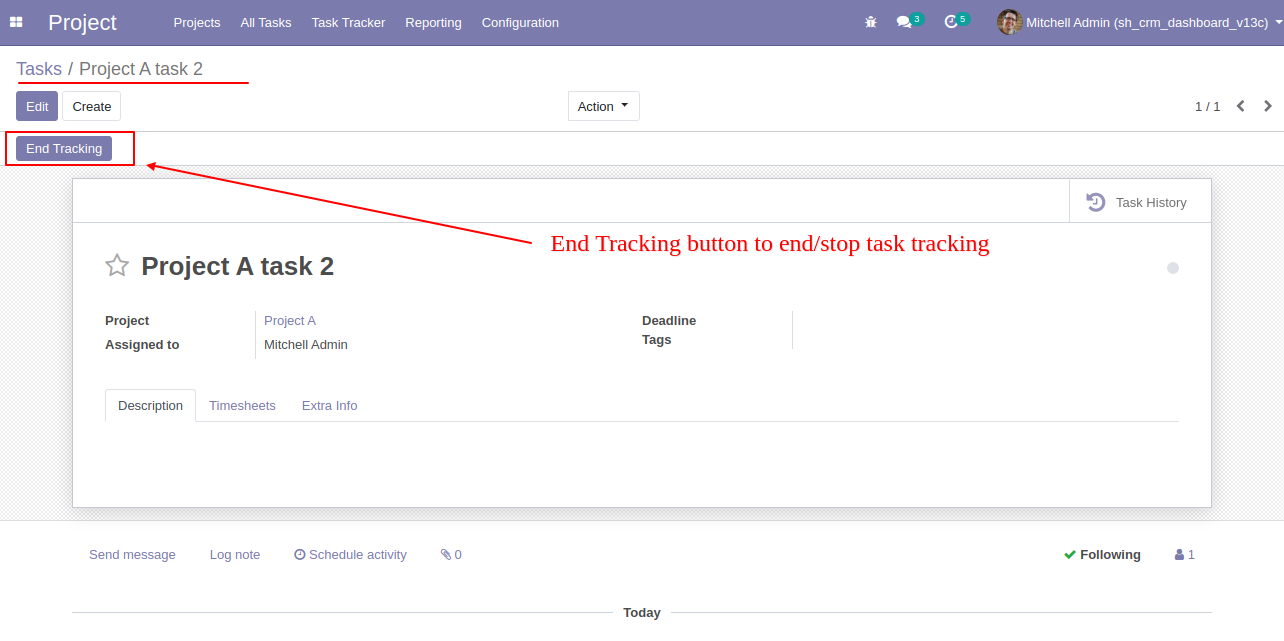Toggle the Following status button
The width and height of the screenshot is (1284, 641).
1102,554
